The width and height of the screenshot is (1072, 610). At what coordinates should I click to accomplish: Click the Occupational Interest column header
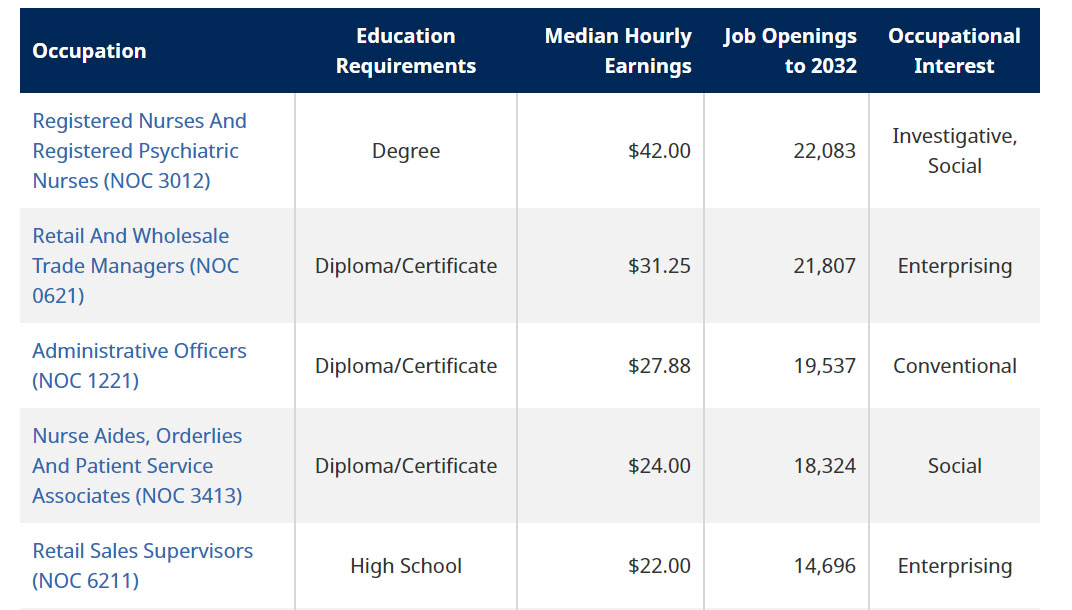[954, 51]
